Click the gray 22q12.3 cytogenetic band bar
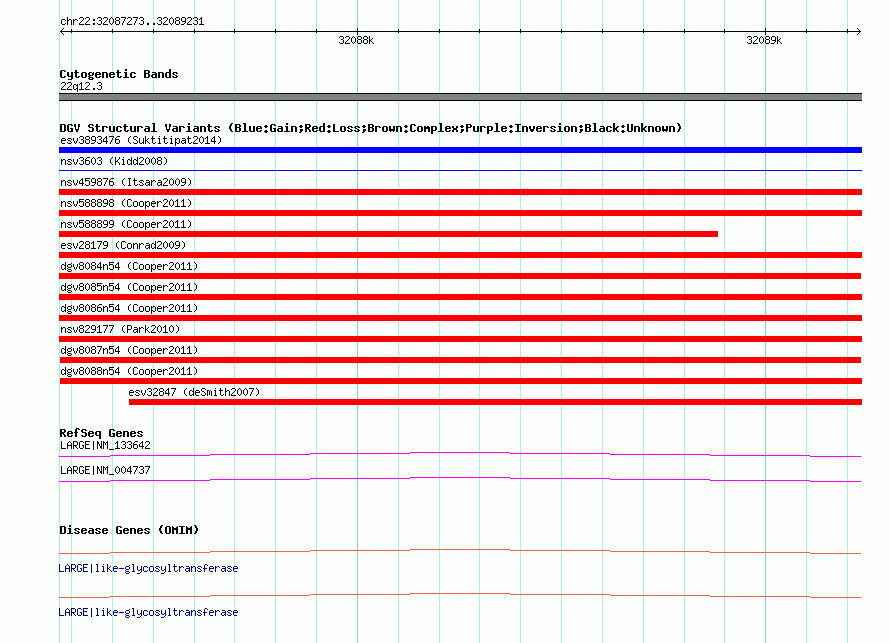 click(x=460, y=97)
